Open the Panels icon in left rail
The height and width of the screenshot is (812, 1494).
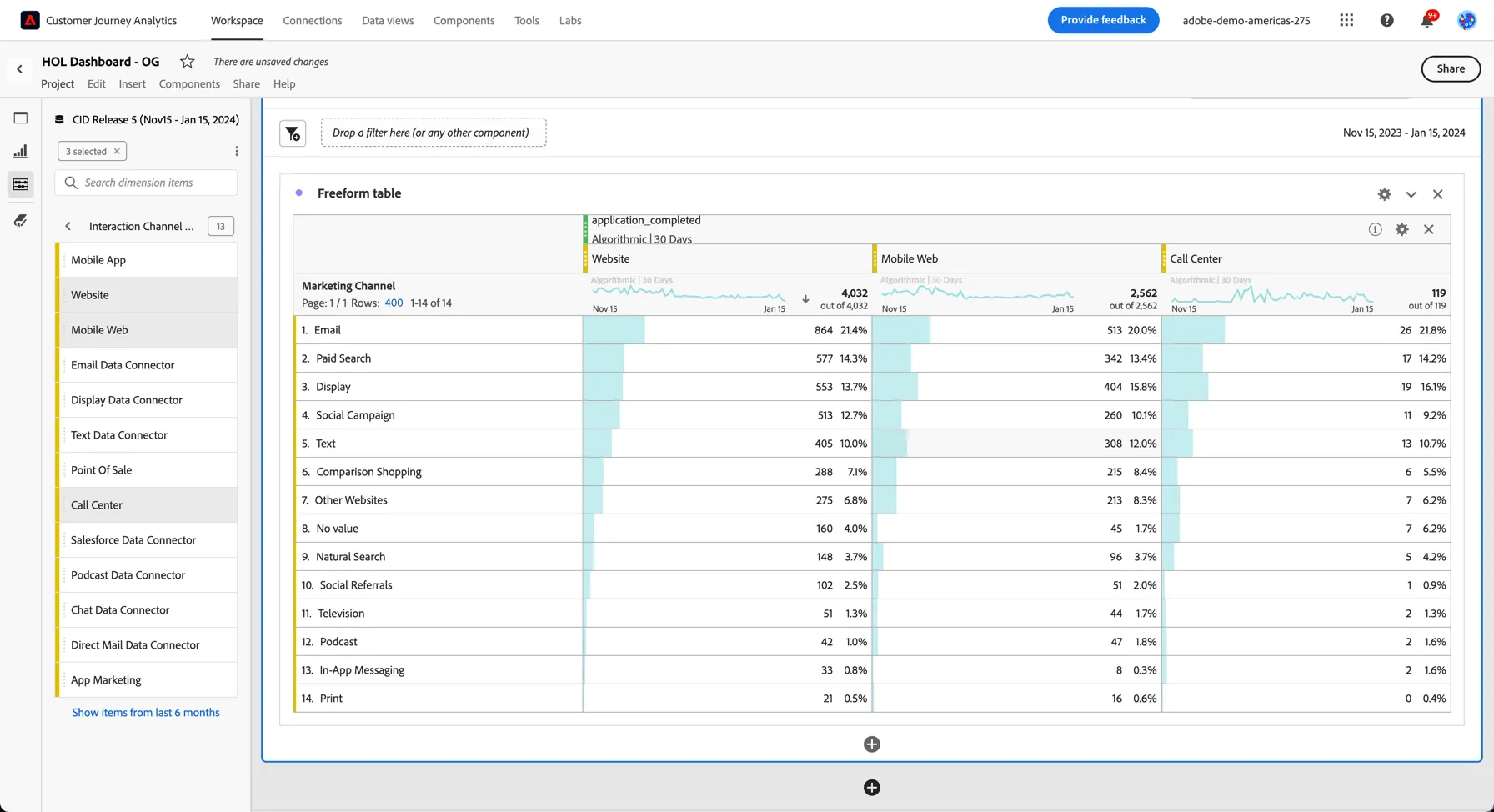pos(21,118)
